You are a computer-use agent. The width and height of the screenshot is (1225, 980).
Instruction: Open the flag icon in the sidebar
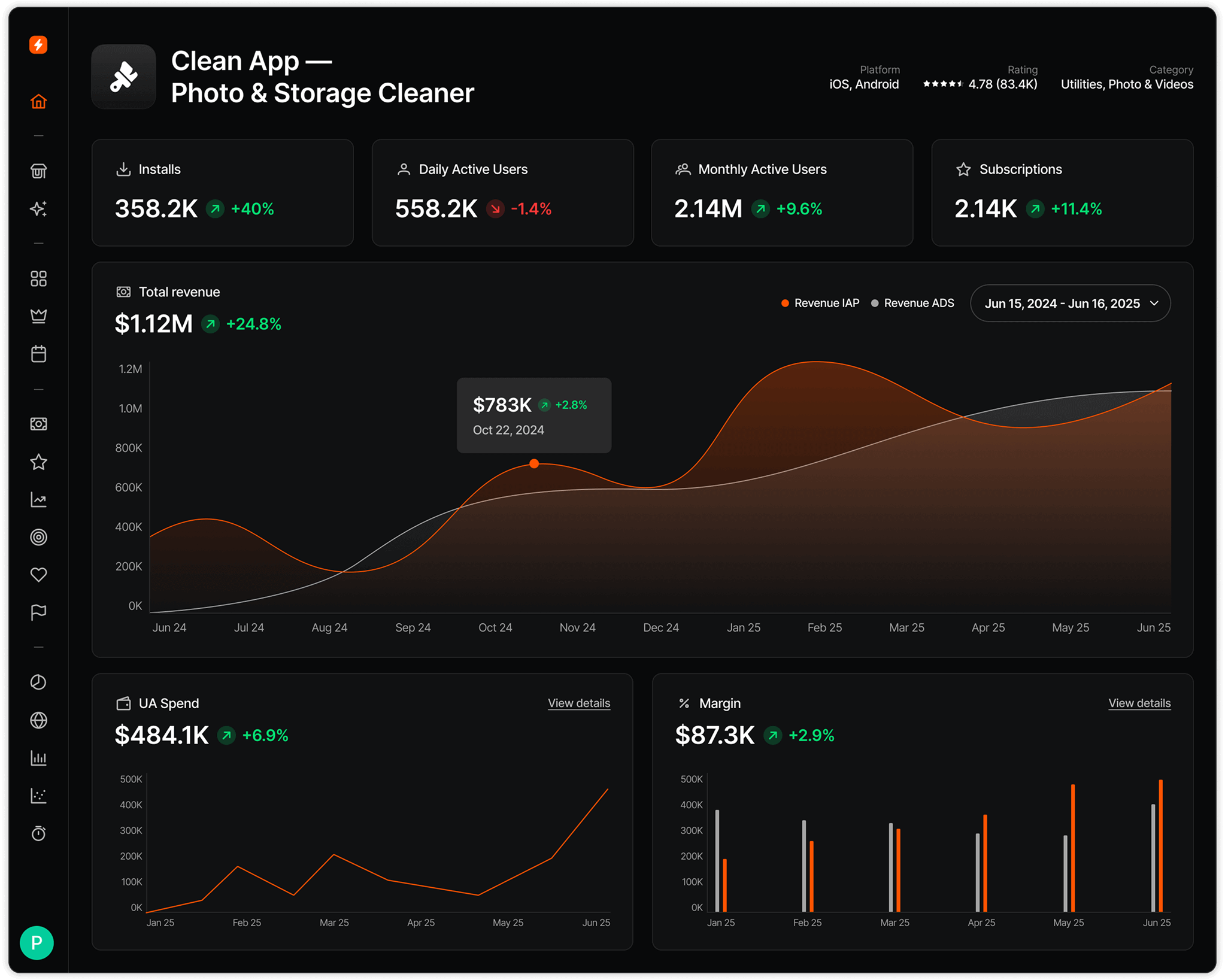[x=38, y=611]
